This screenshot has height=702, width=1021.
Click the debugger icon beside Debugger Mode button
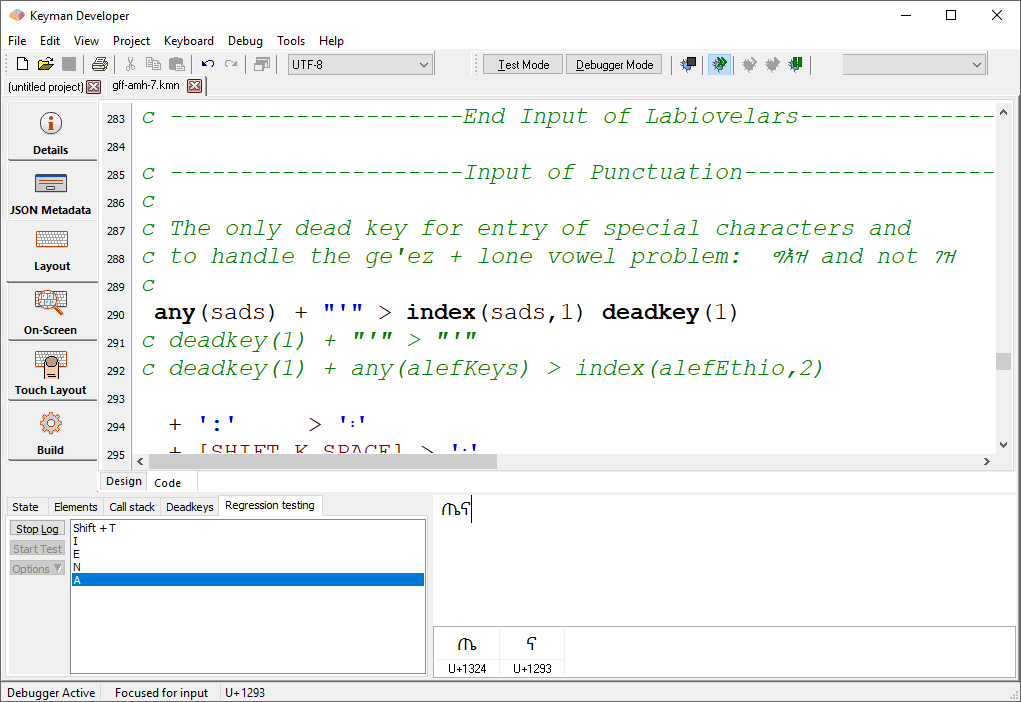688,64
